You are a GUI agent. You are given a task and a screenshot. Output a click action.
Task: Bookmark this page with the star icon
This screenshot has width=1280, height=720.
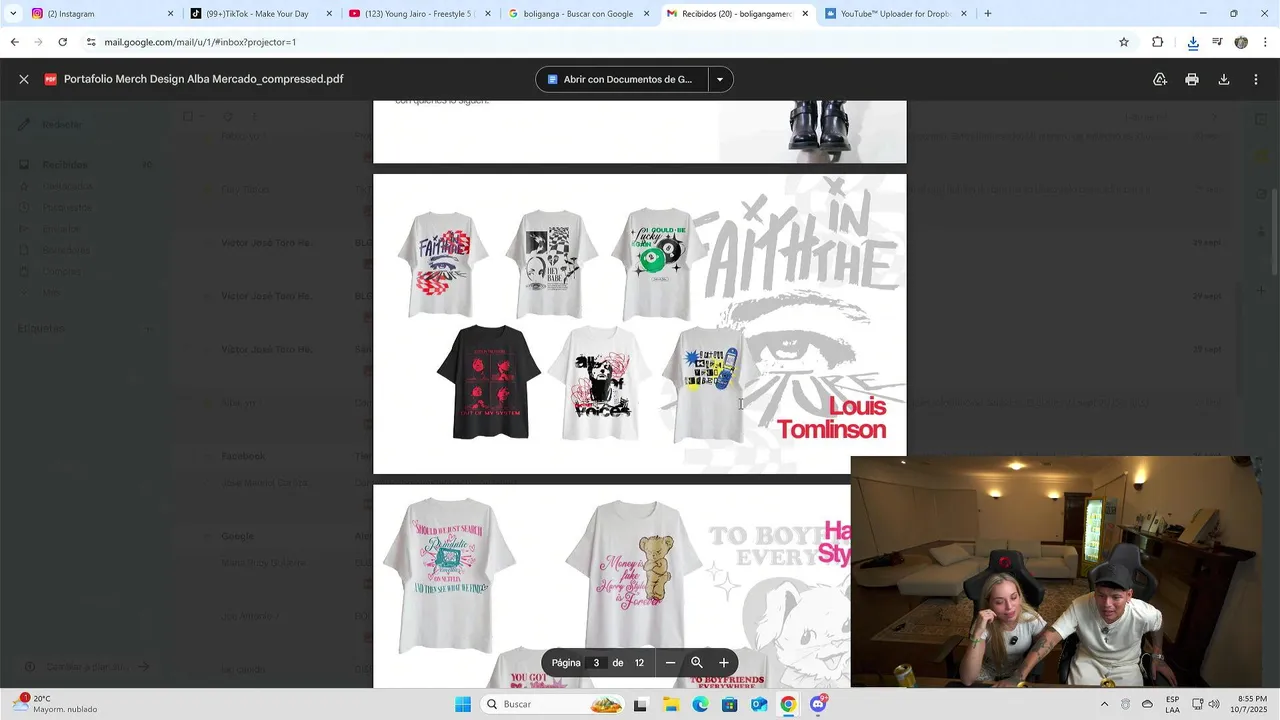(1124, 42)
